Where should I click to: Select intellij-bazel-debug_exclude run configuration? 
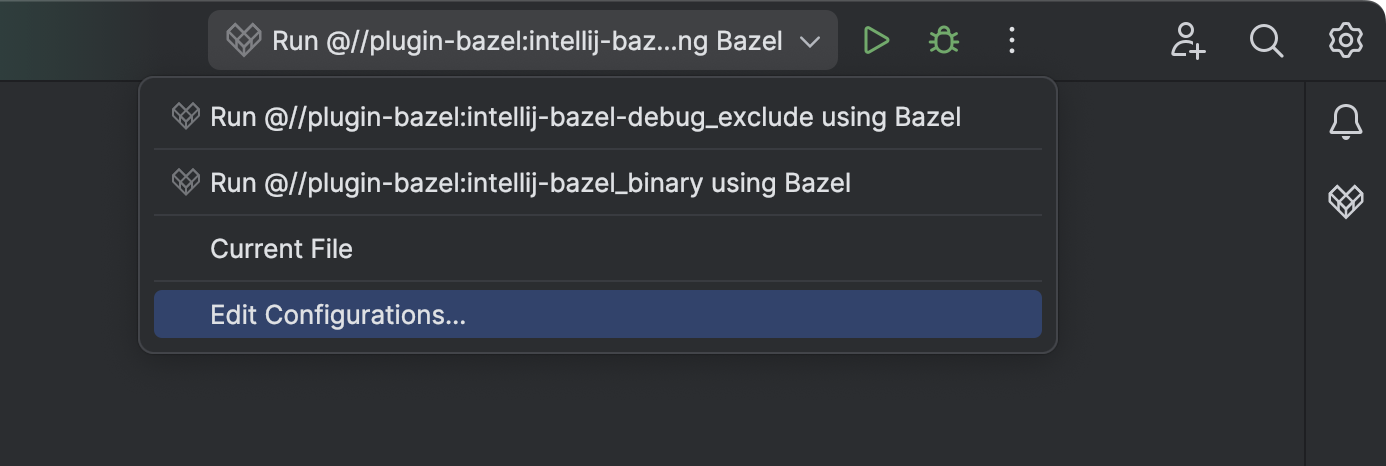(585, 117)
